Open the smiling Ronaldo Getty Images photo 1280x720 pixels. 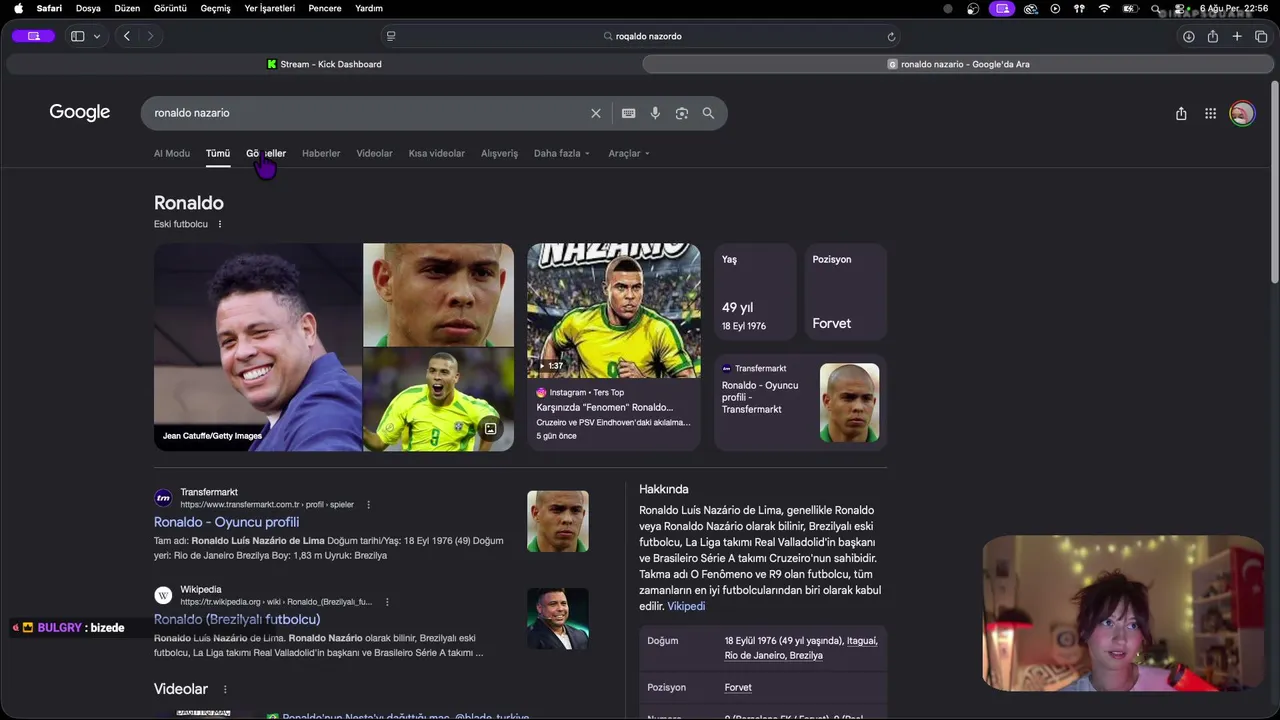coord(258,347)
